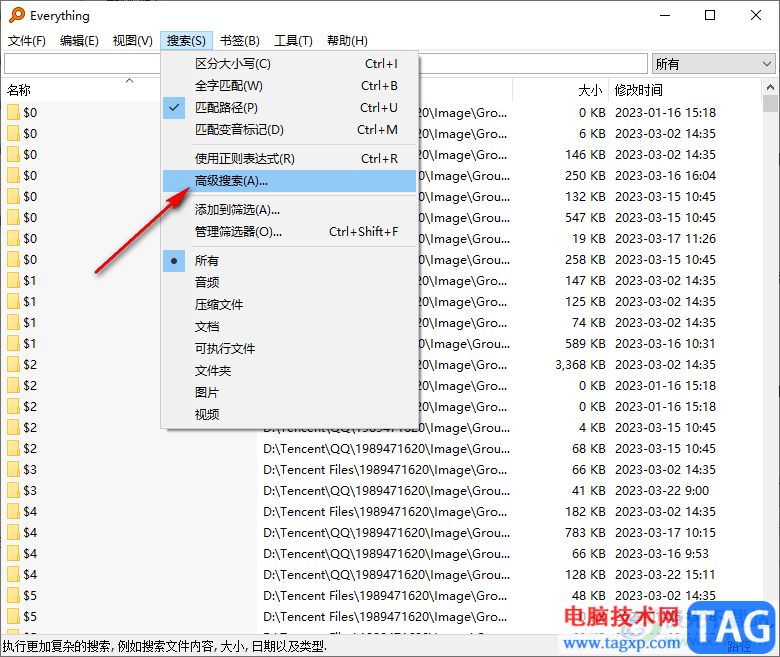
Task: Open the 书签(B) menu
Action: 240,40
